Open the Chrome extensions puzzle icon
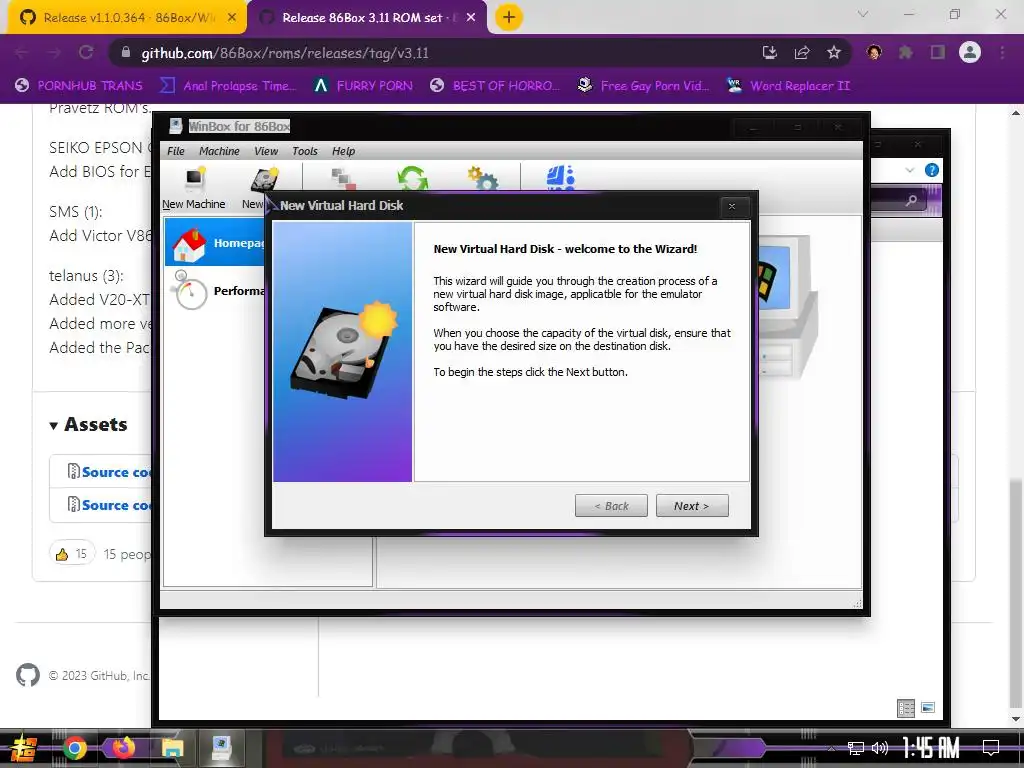 point(905,53)
